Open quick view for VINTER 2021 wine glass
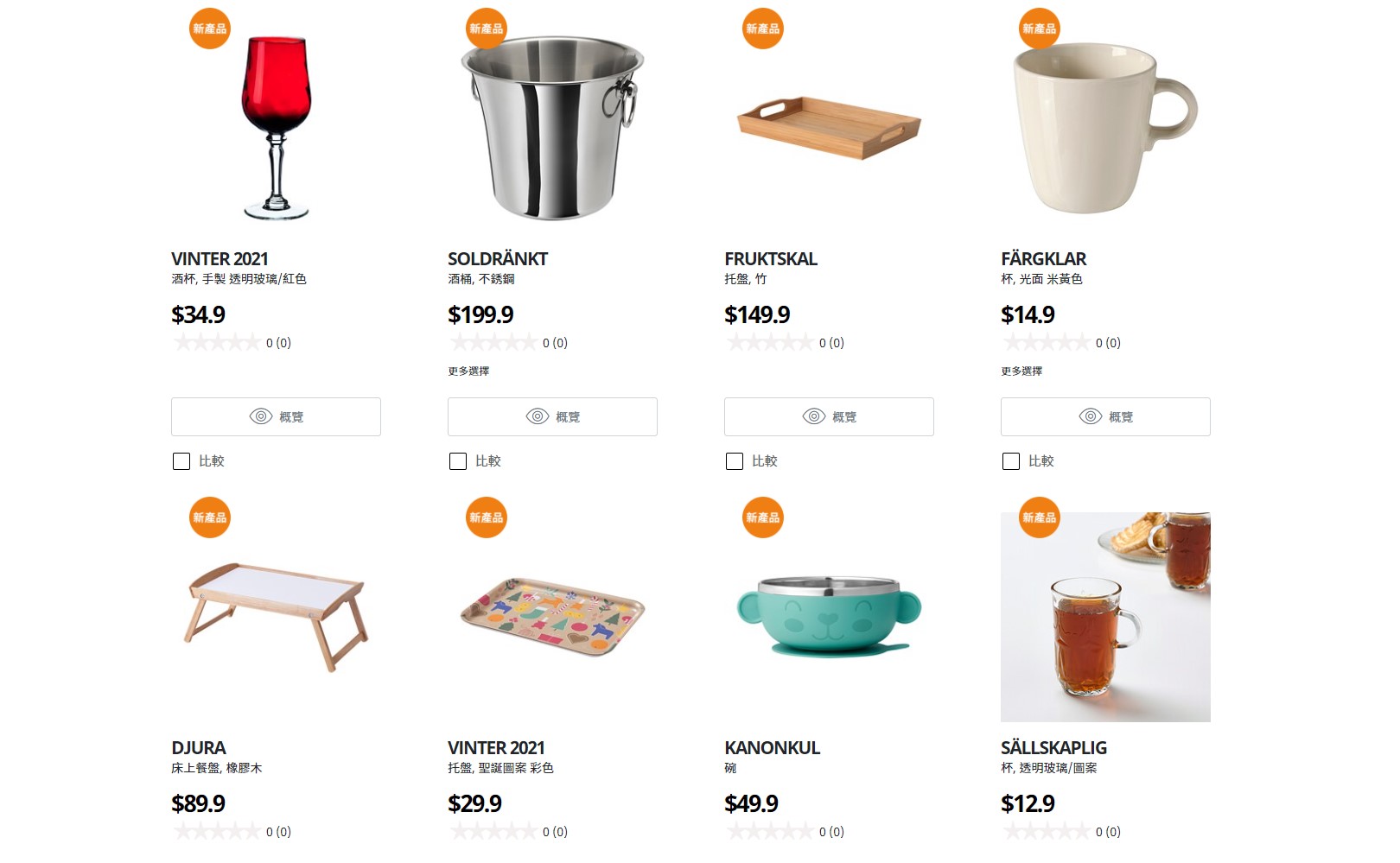Screen dimensions: 1400x863 (276, 416)
